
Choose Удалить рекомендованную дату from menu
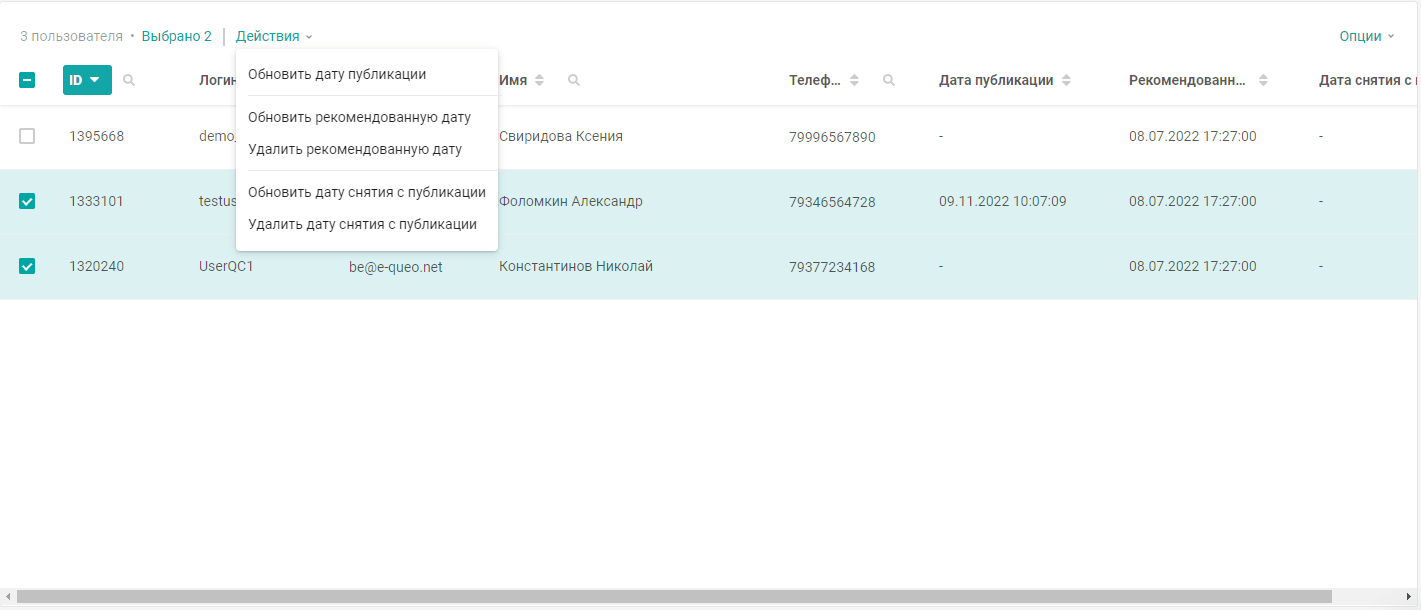tap(355, 149)
